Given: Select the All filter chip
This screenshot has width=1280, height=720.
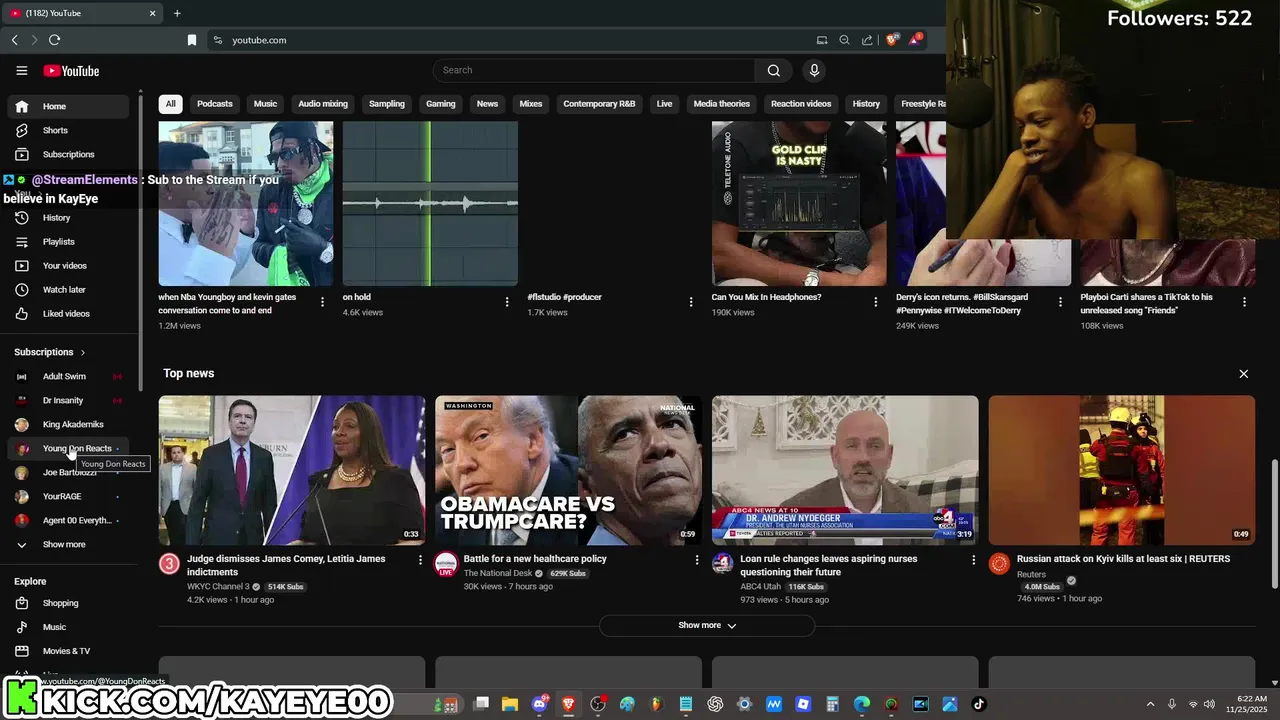Looking at the screenshot, I should coord(170,104).
